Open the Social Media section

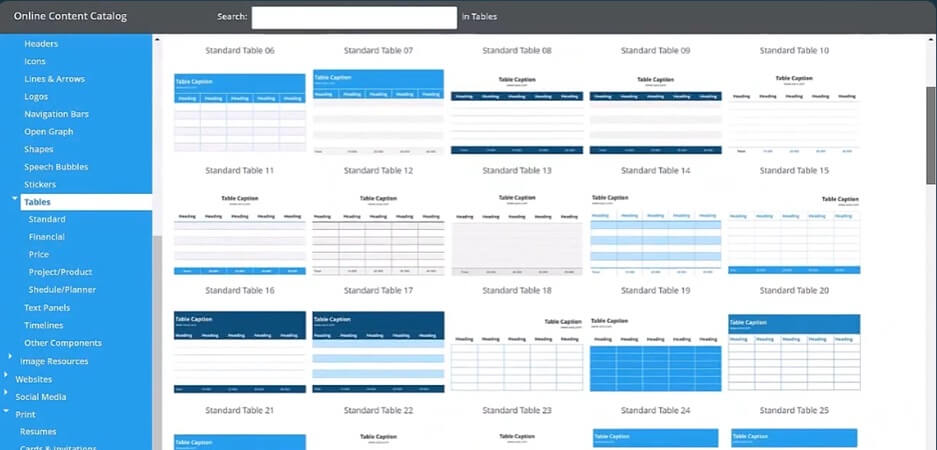point(41,397)
